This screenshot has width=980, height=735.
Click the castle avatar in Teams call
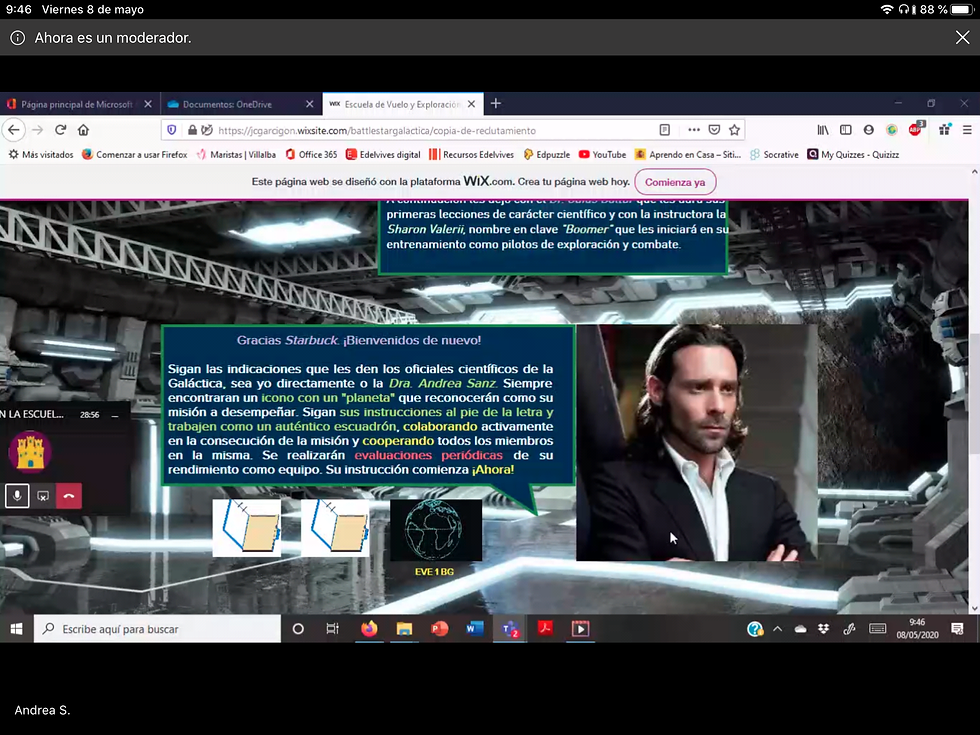30,451
